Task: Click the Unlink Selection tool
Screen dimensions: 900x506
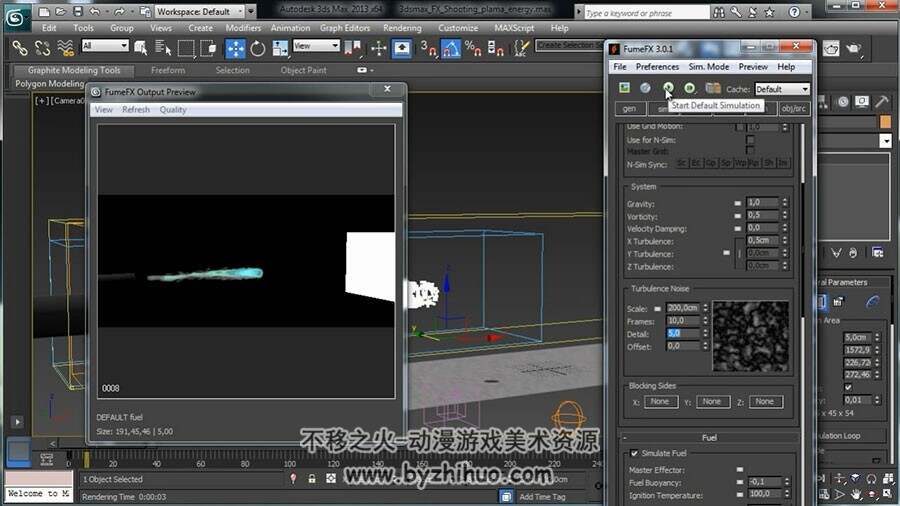Action: 42,49
